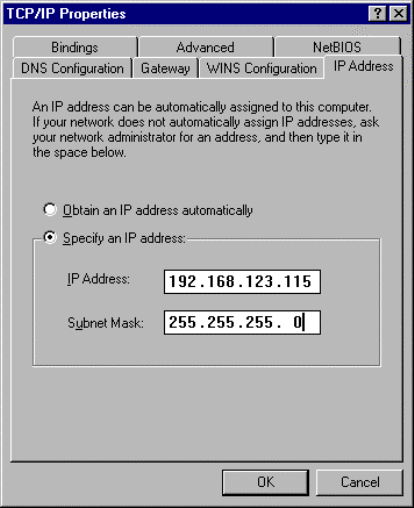Switch to the Bindings tab
Viewport: 414px width, 508px height.
pos(75,47)
